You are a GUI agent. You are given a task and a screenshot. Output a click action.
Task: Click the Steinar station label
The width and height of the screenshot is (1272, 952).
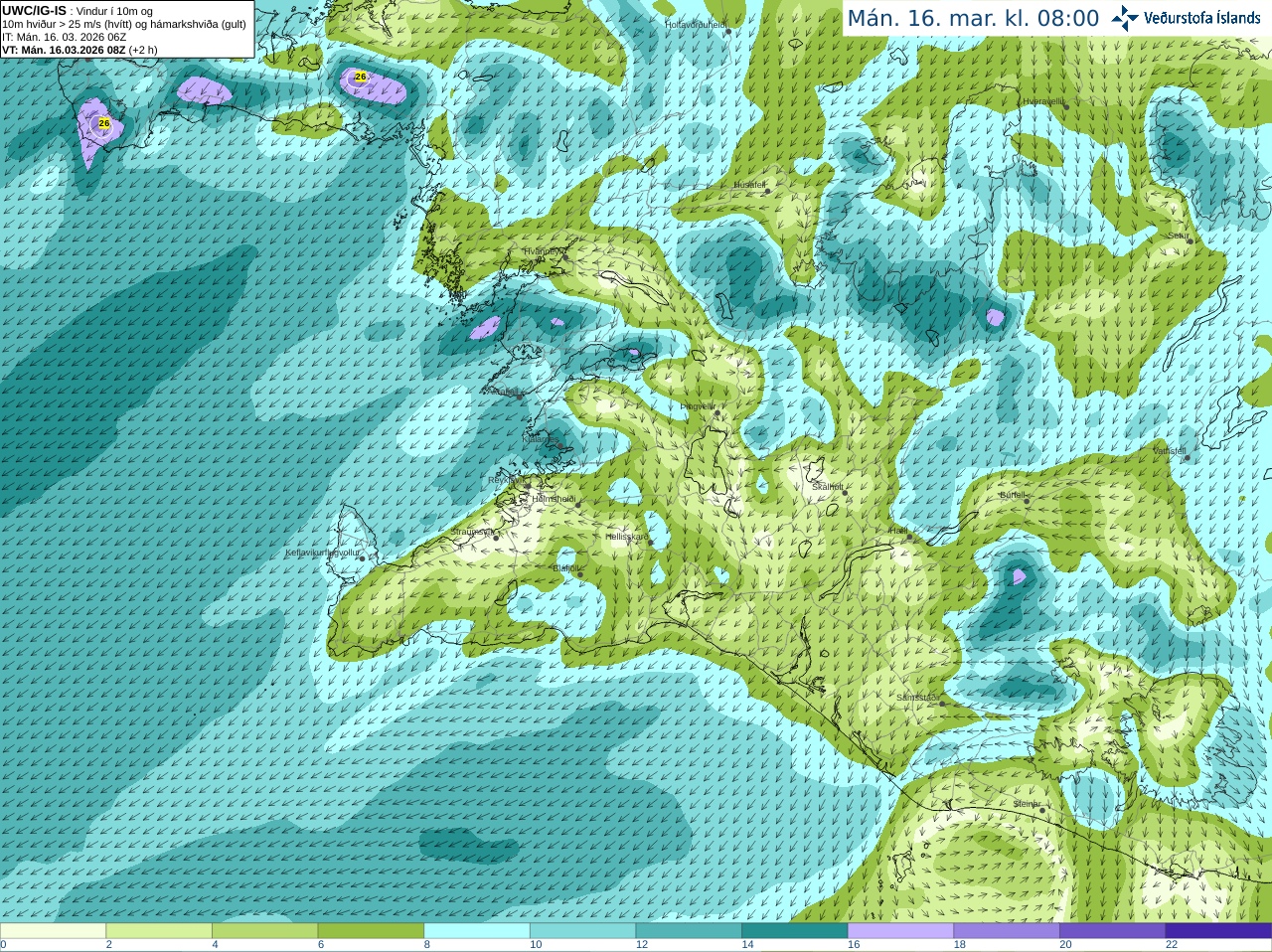pyautogui.click(x=1028, y=803)
